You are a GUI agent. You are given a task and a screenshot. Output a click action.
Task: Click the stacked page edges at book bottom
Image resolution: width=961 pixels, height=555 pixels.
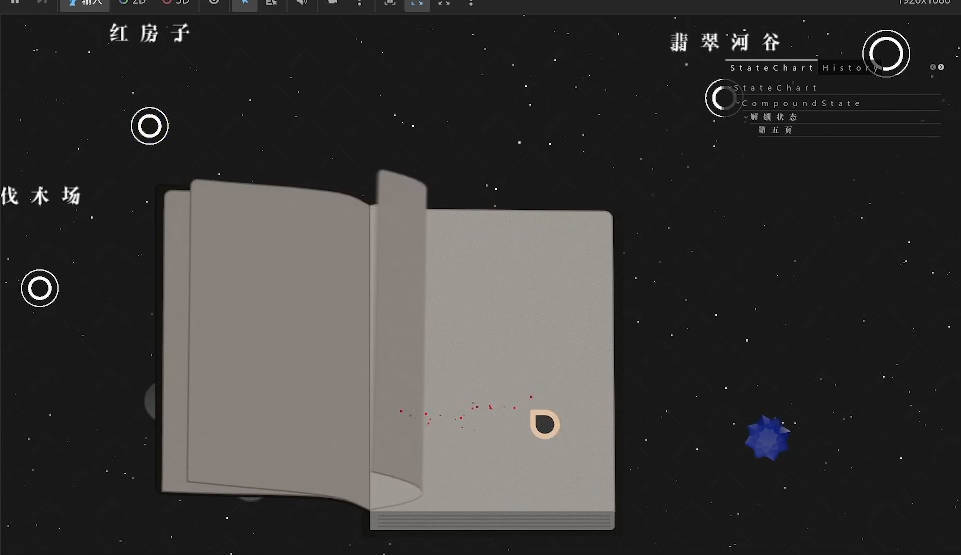[492, 520]
